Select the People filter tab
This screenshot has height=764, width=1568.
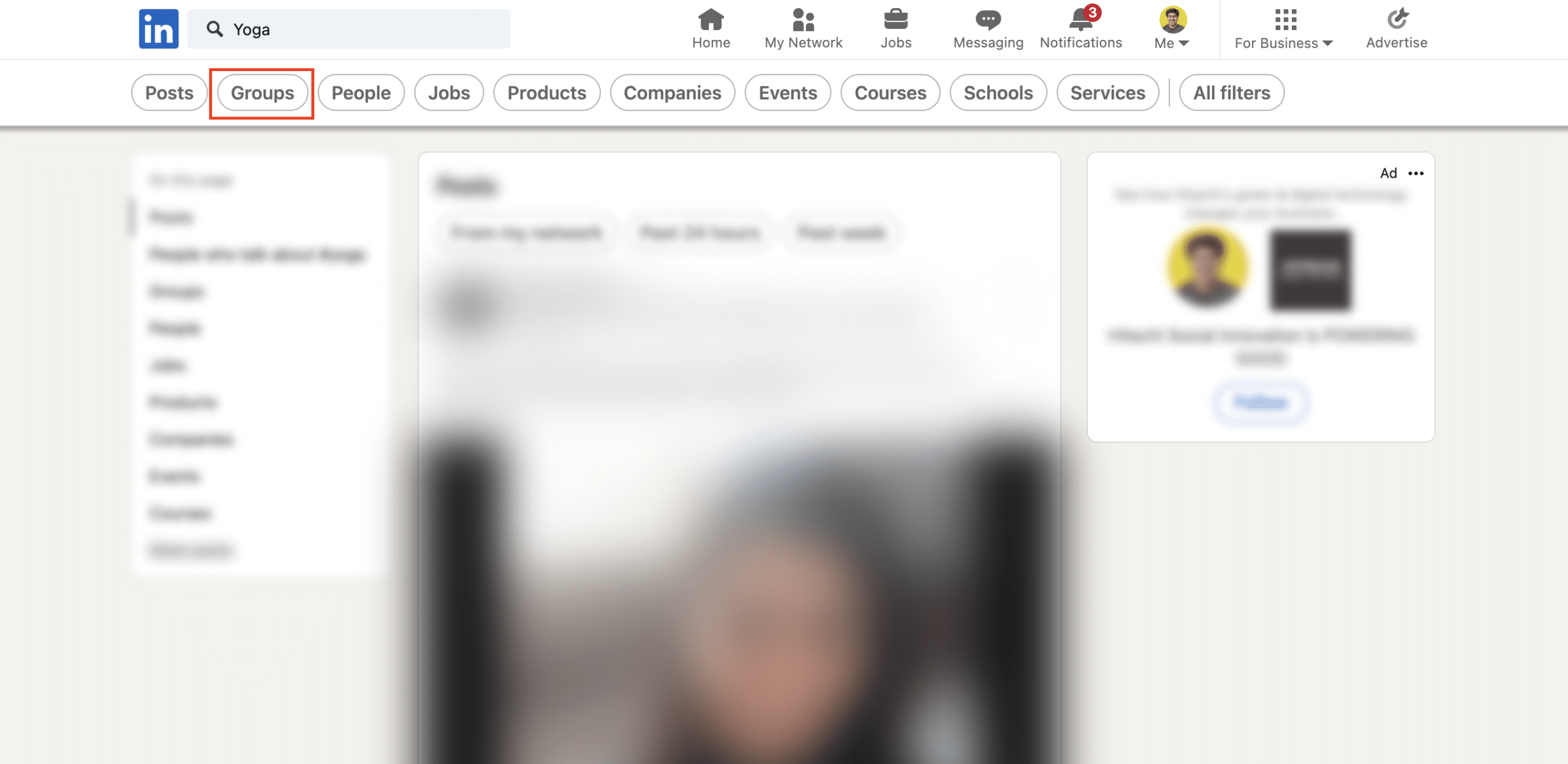point(361,92)
